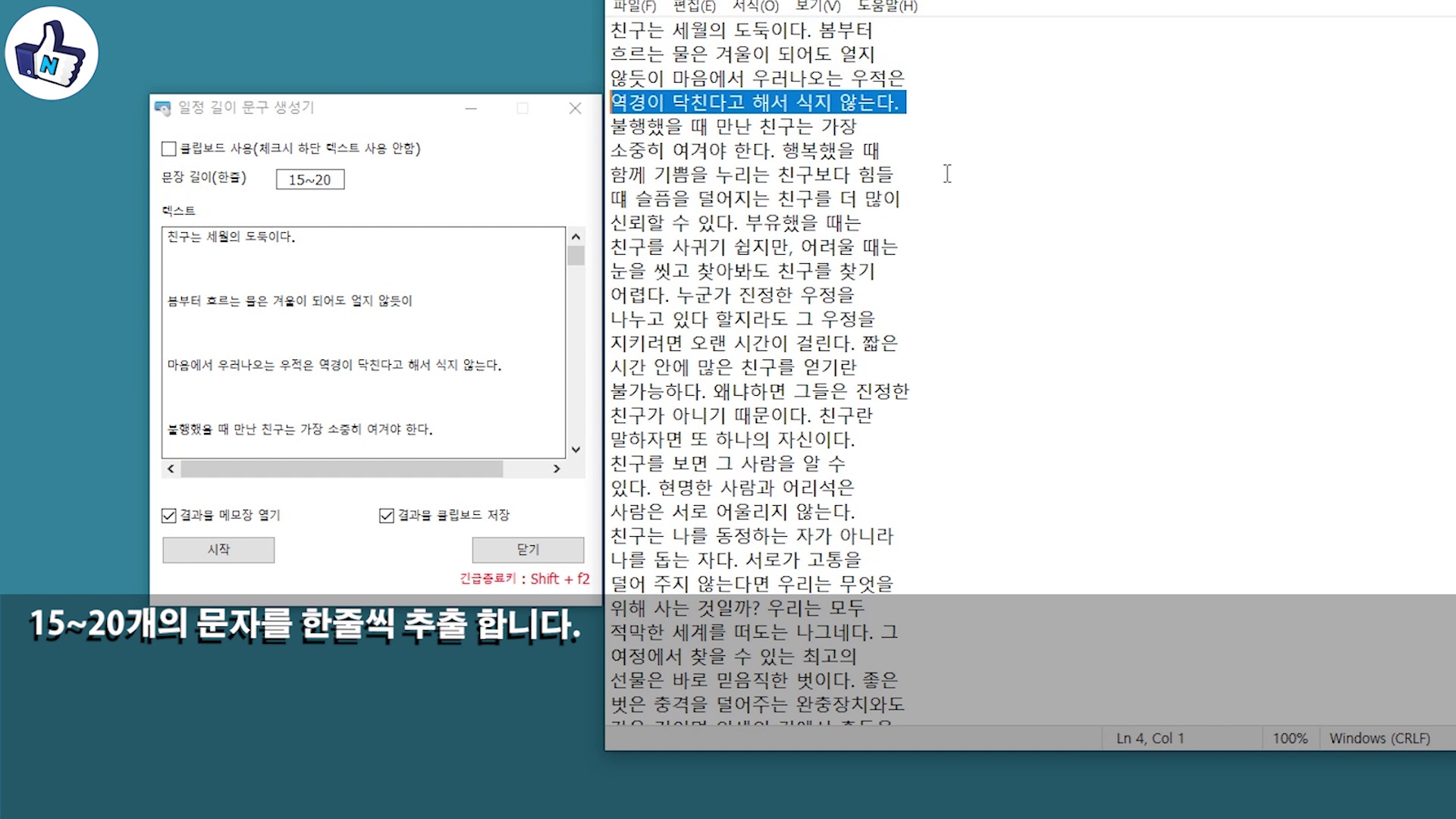
Task: Click the disabled maximize window icon
Action: pos(522,108)
